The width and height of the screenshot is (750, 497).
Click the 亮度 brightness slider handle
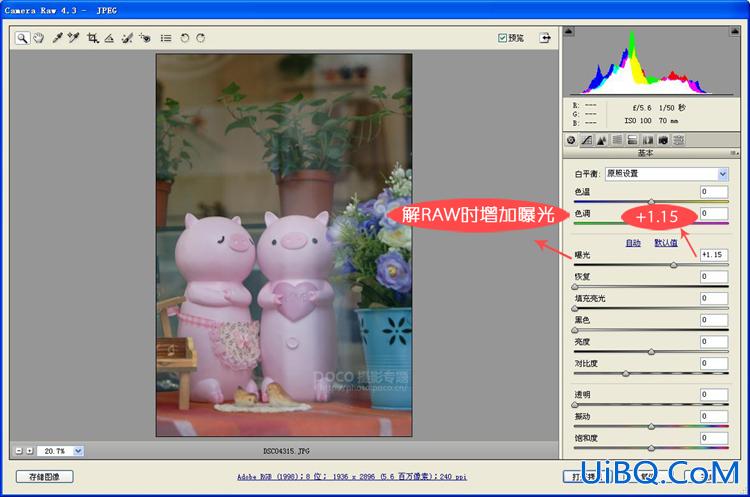point(651,352)
